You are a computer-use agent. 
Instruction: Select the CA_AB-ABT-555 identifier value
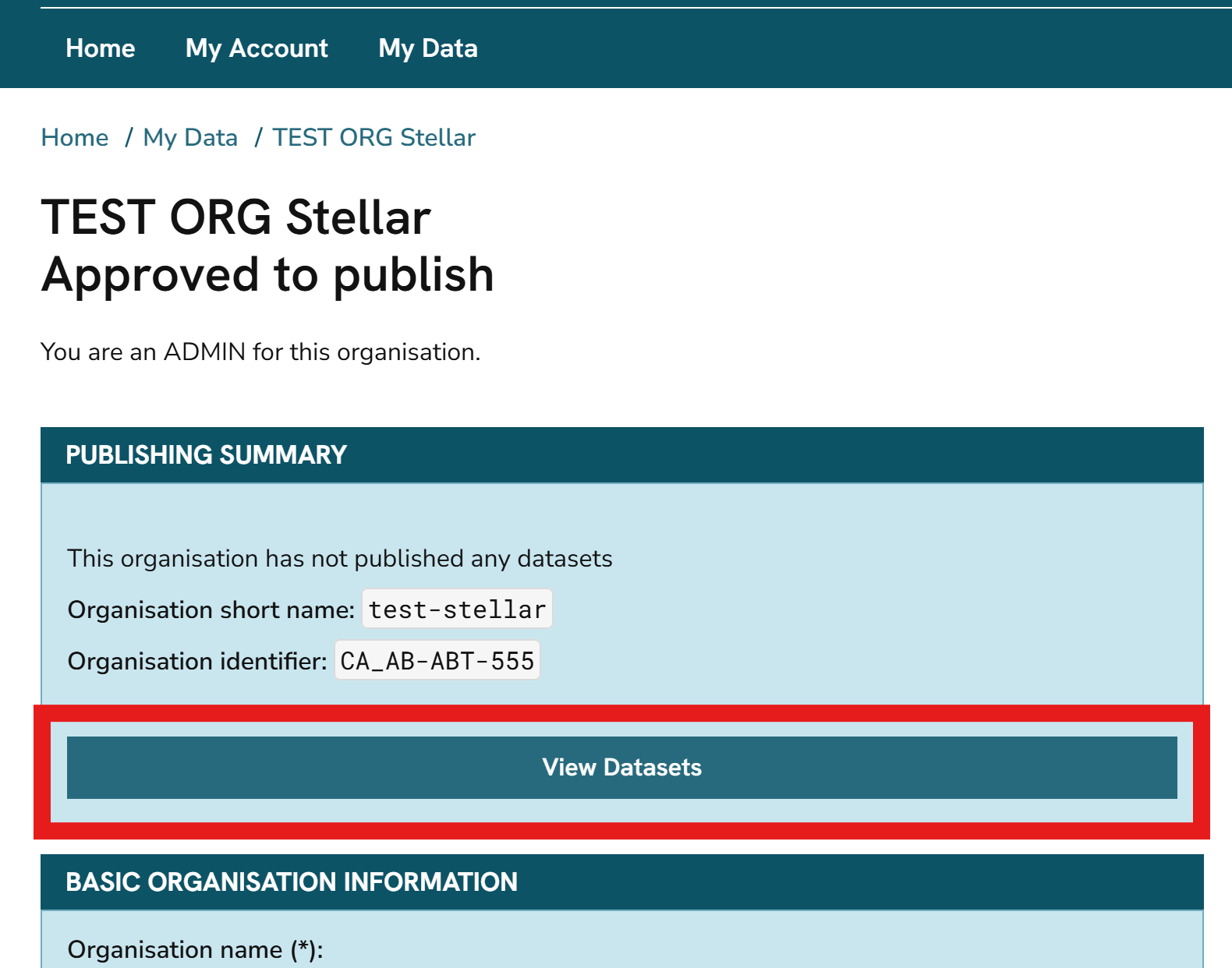[437, 661]
